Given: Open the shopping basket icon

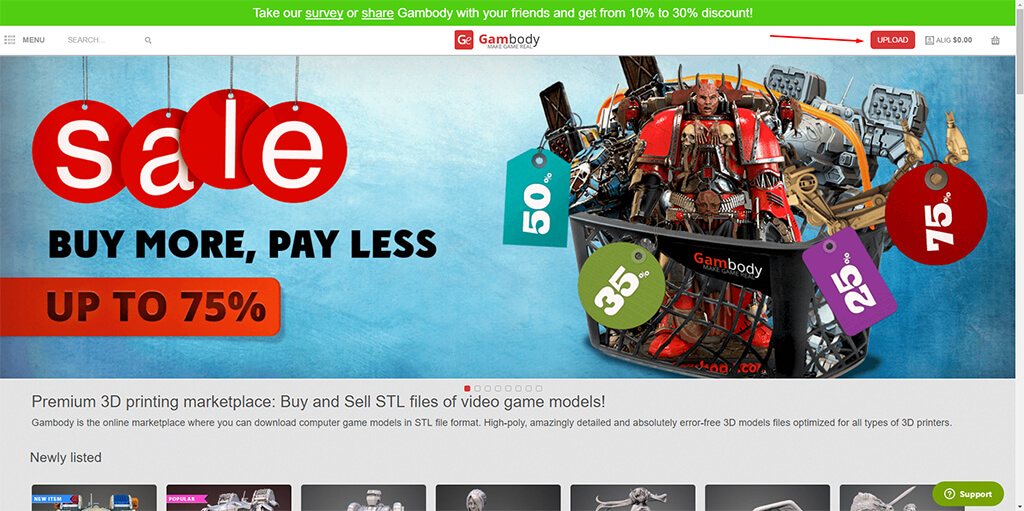Looking at the screenshot, I should click(x=995, y=40).
